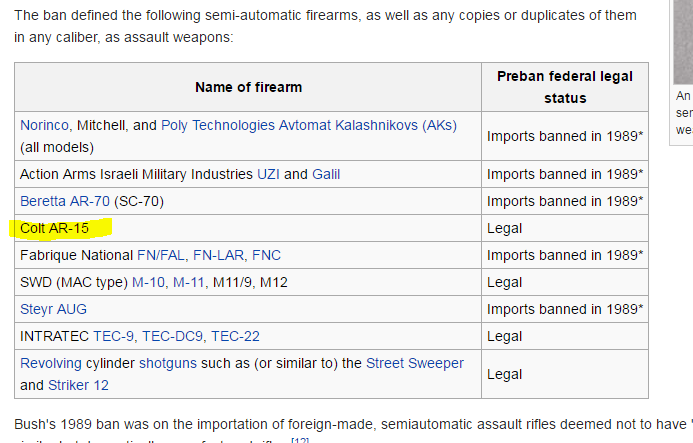Viewport: 693px width, 443px height.
Task: Click the FNC link
Action: (267, 255)
